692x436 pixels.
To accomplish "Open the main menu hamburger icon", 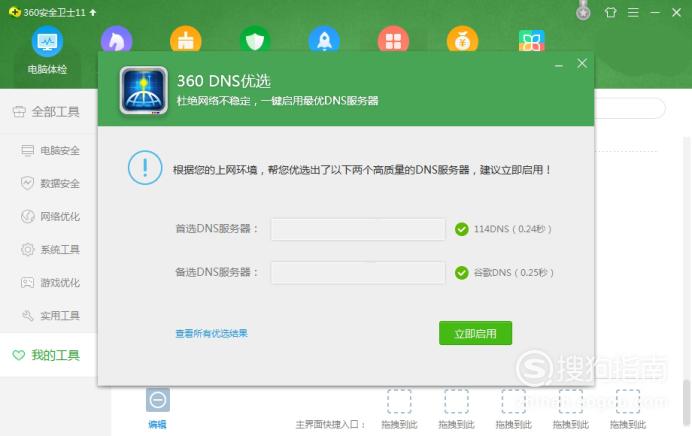I will 633,12.
